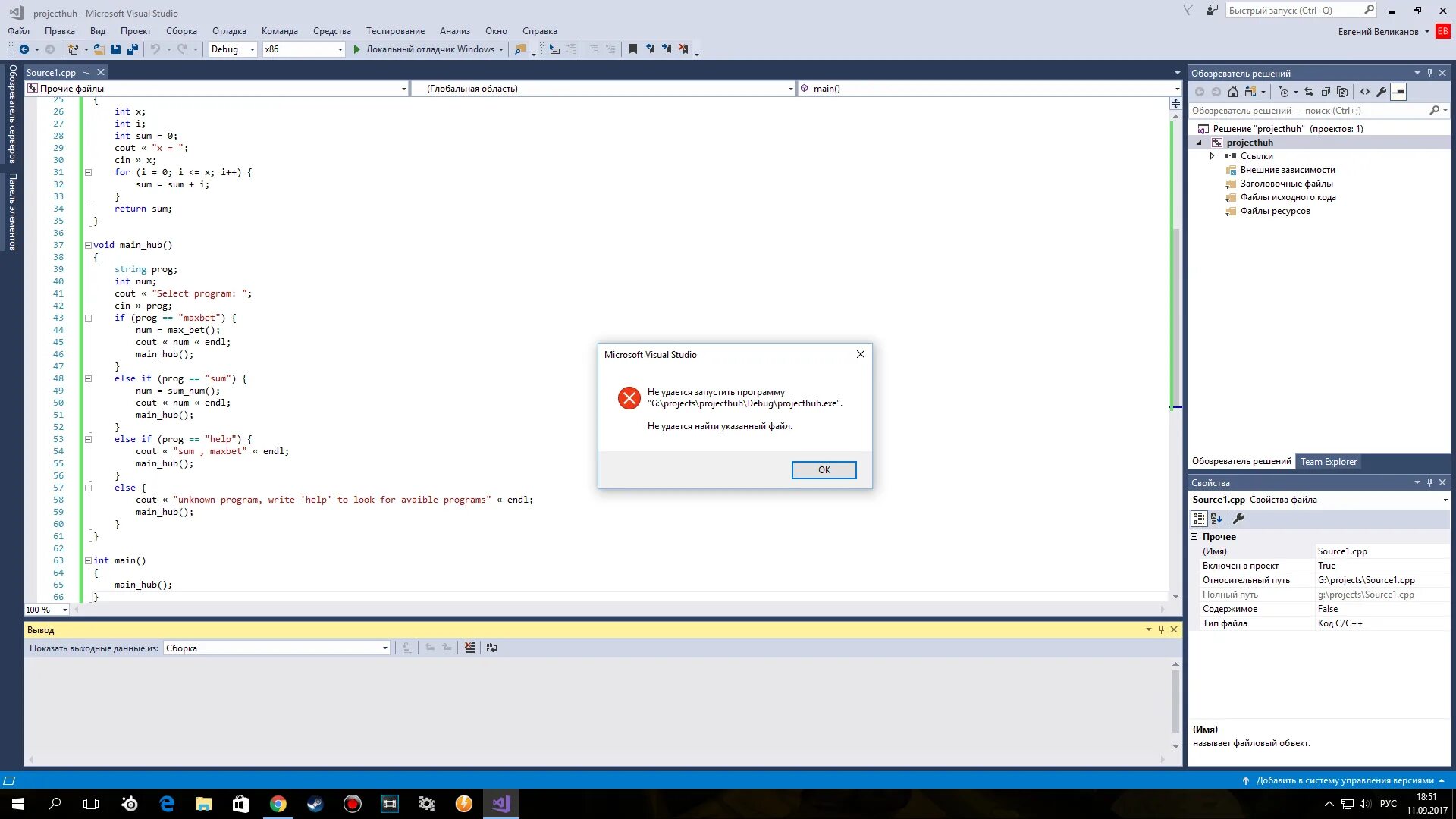Open debugger target dropdown arrow

501,49
